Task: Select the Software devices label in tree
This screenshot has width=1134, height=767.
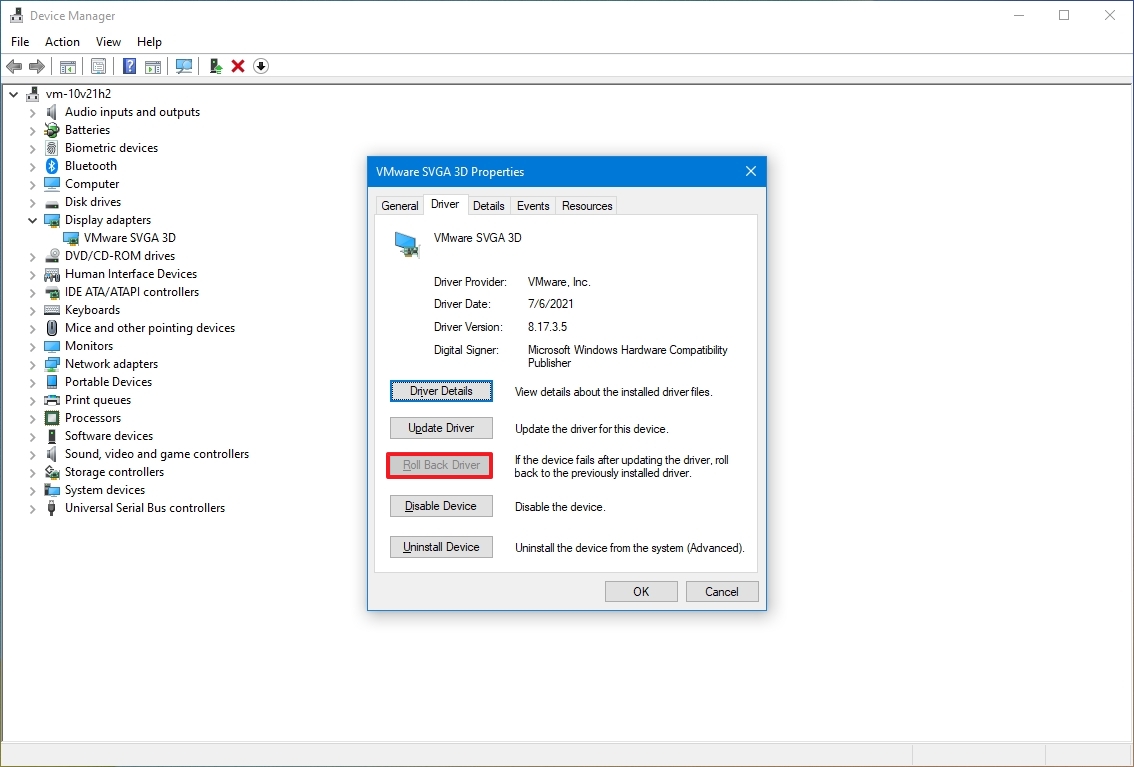Action: pyautogui.click(x=109, y=436)
